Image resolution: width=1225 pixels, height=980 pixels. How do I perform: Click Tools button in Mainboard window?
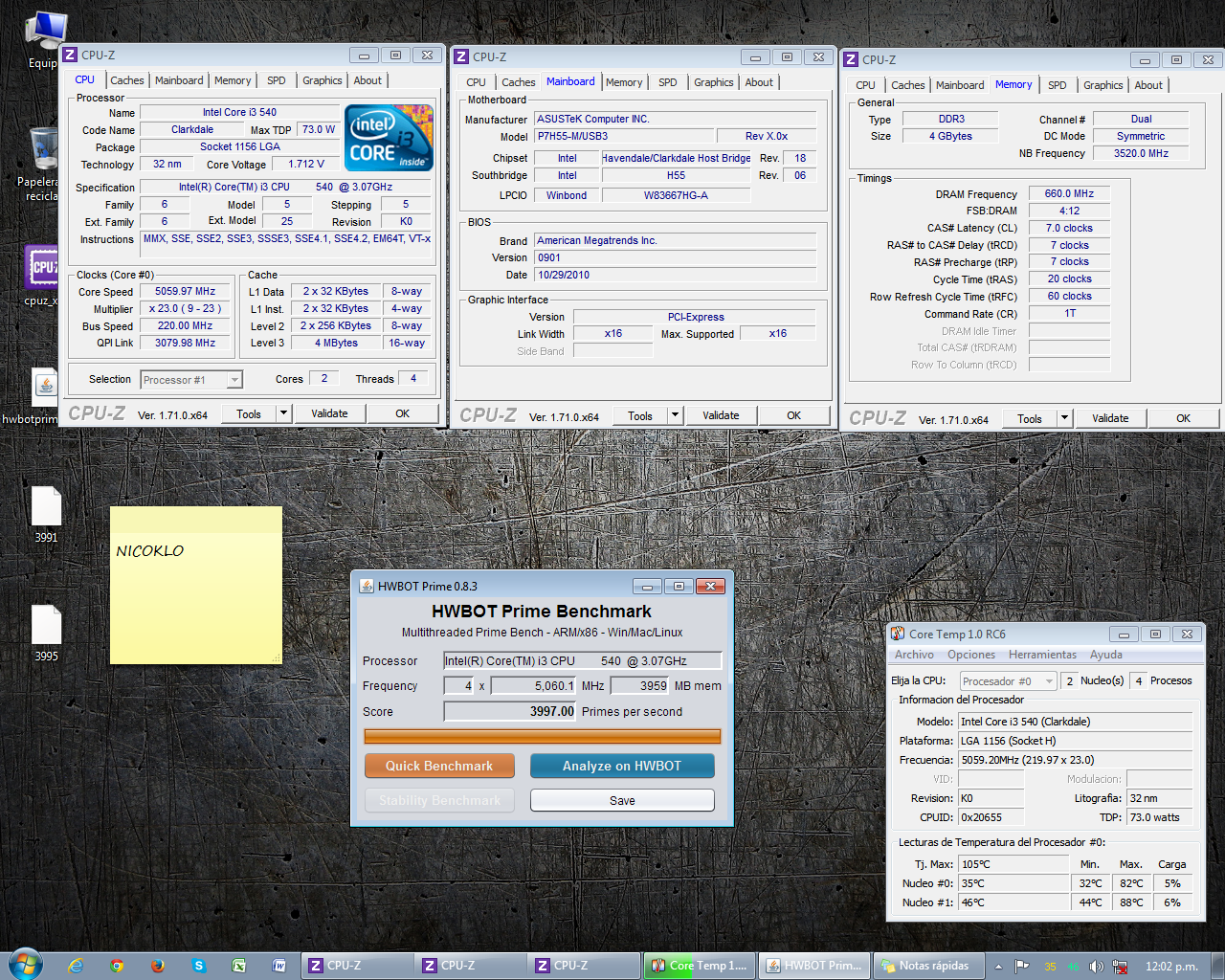click(640, 415)
